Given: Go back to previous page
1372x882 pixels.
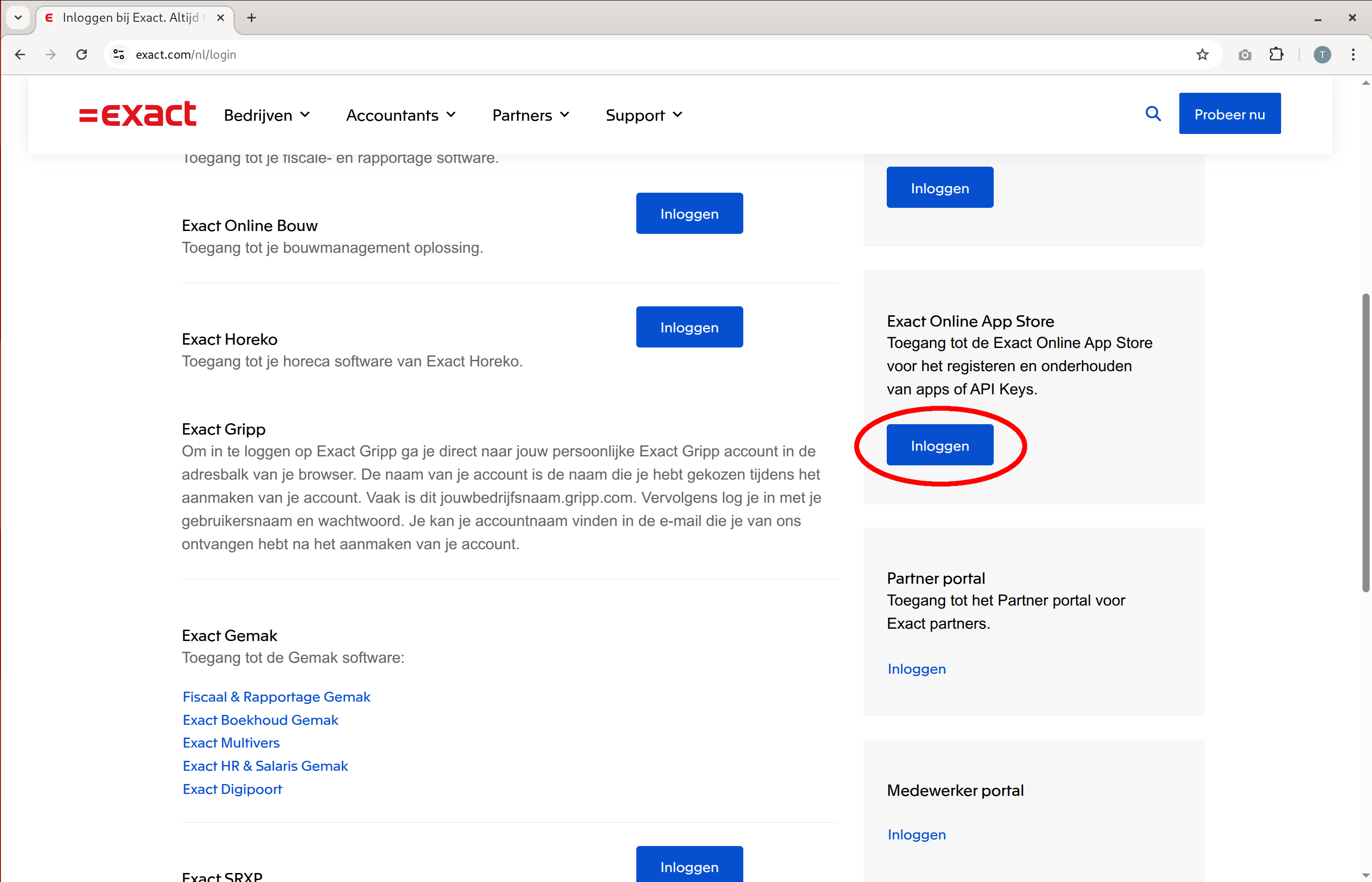Looking at the screenshot, I should pos(20,54).
